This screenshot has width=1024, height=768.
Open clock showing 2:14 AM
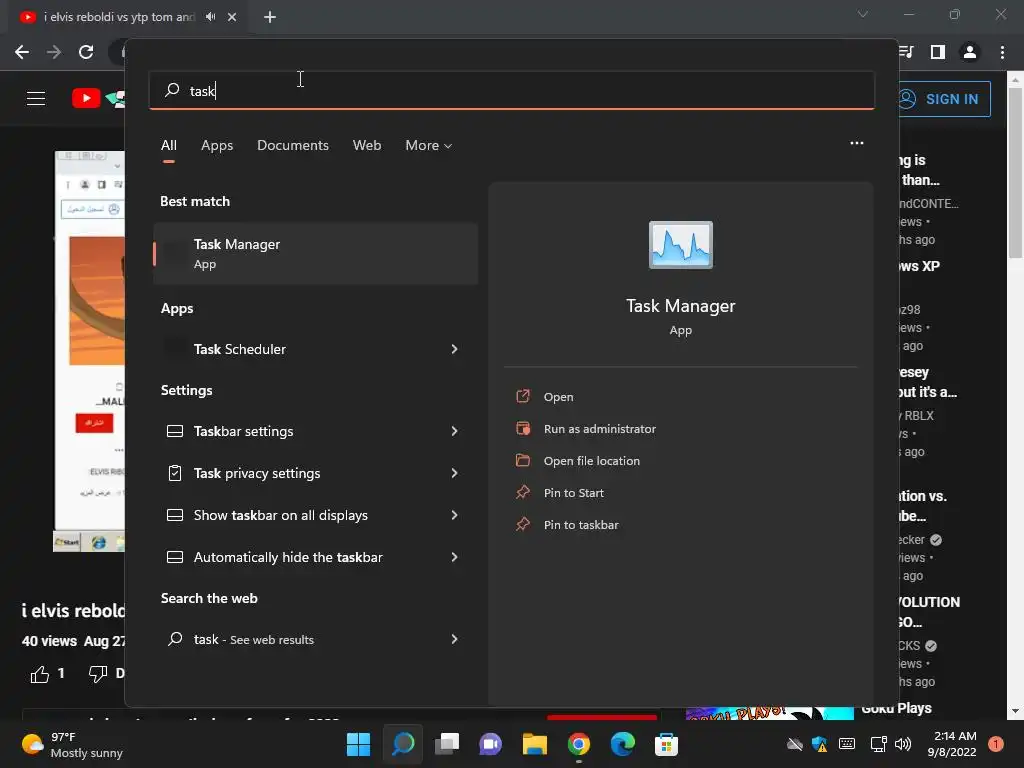click(952, 744)
